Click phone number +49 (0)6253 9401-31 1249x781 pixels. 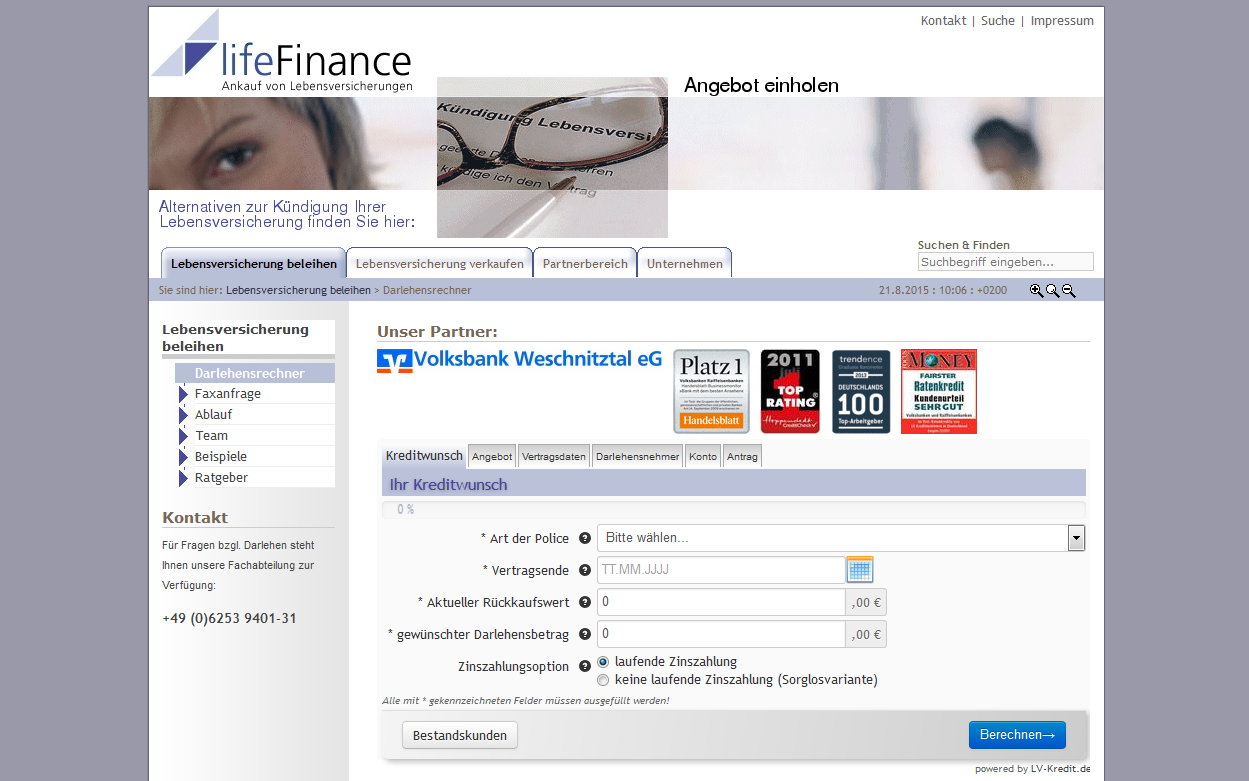(x=229, y=619)
